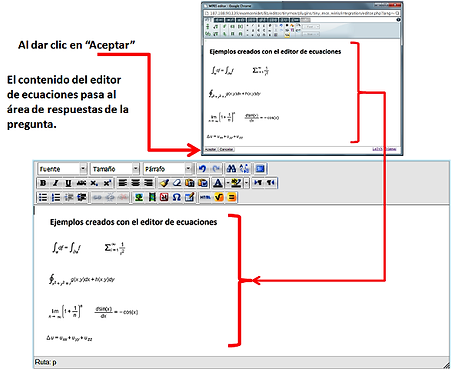The width and height of the screenshot is (451, 369).
Task: Insert an unordered bullet list
Action: (43, 197)
